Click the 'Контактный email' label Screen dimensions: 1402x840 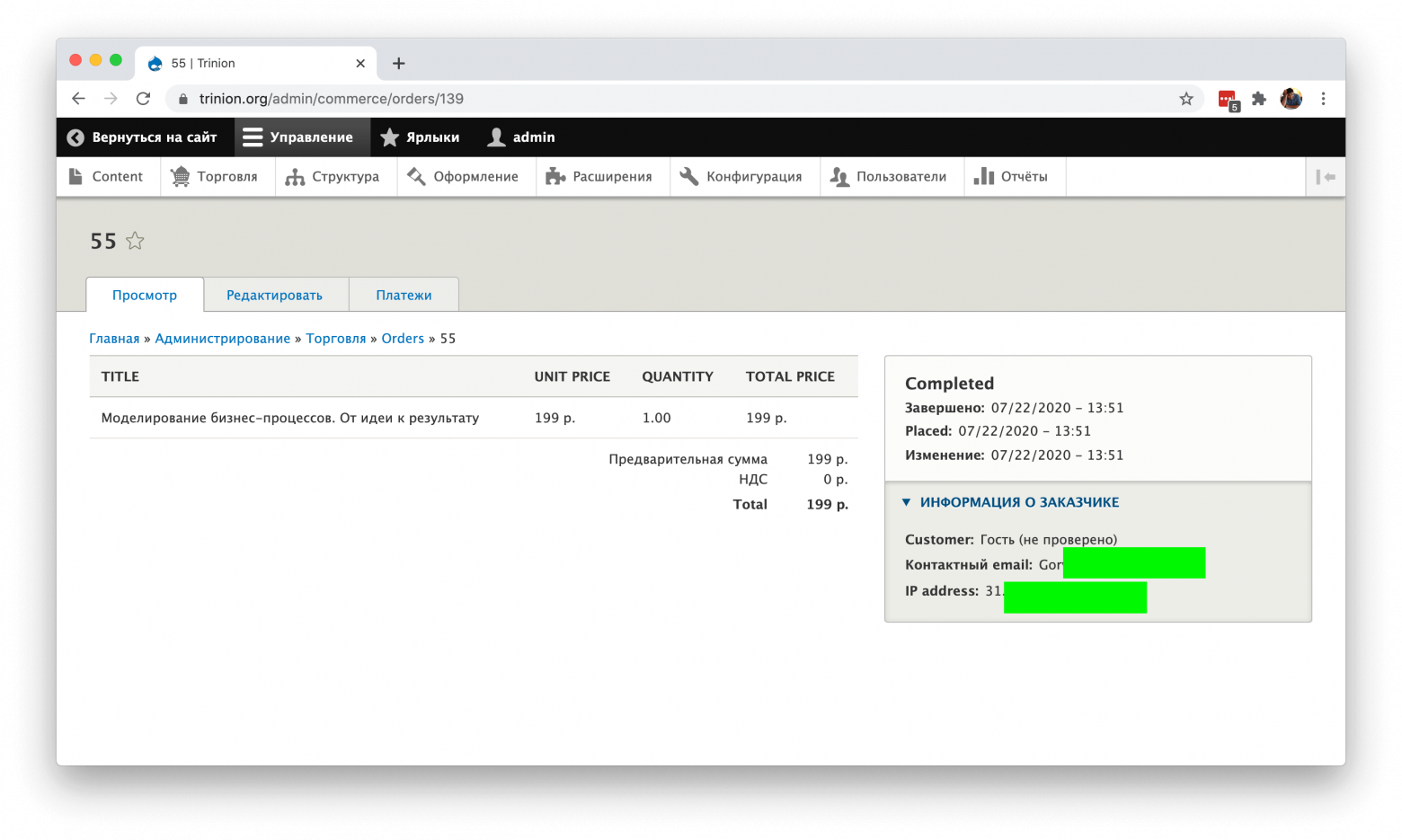click(969, 565)
